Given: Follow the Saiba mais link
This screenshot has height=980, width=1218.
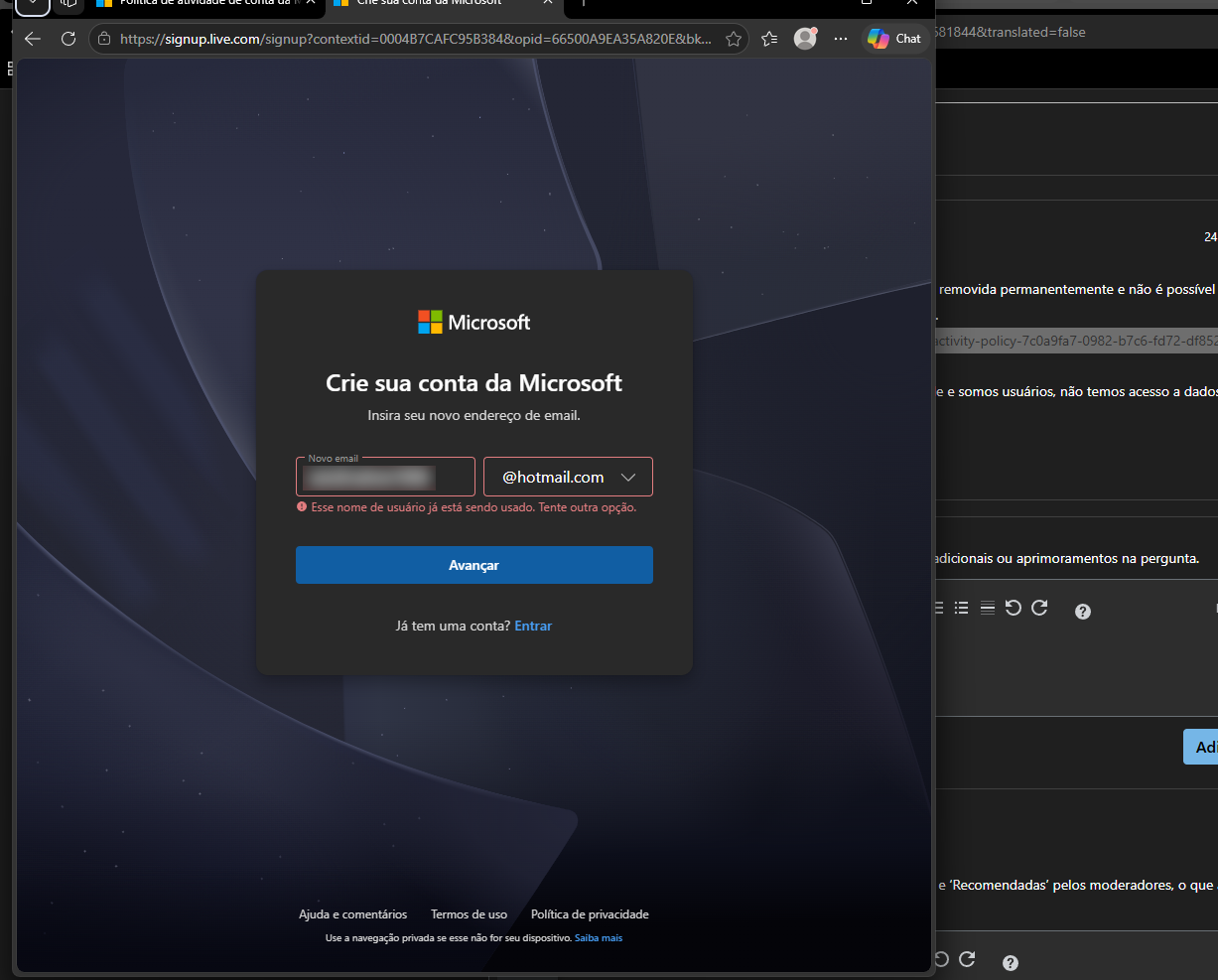Looking at the screenshot, I should click(x=599, y=938).
